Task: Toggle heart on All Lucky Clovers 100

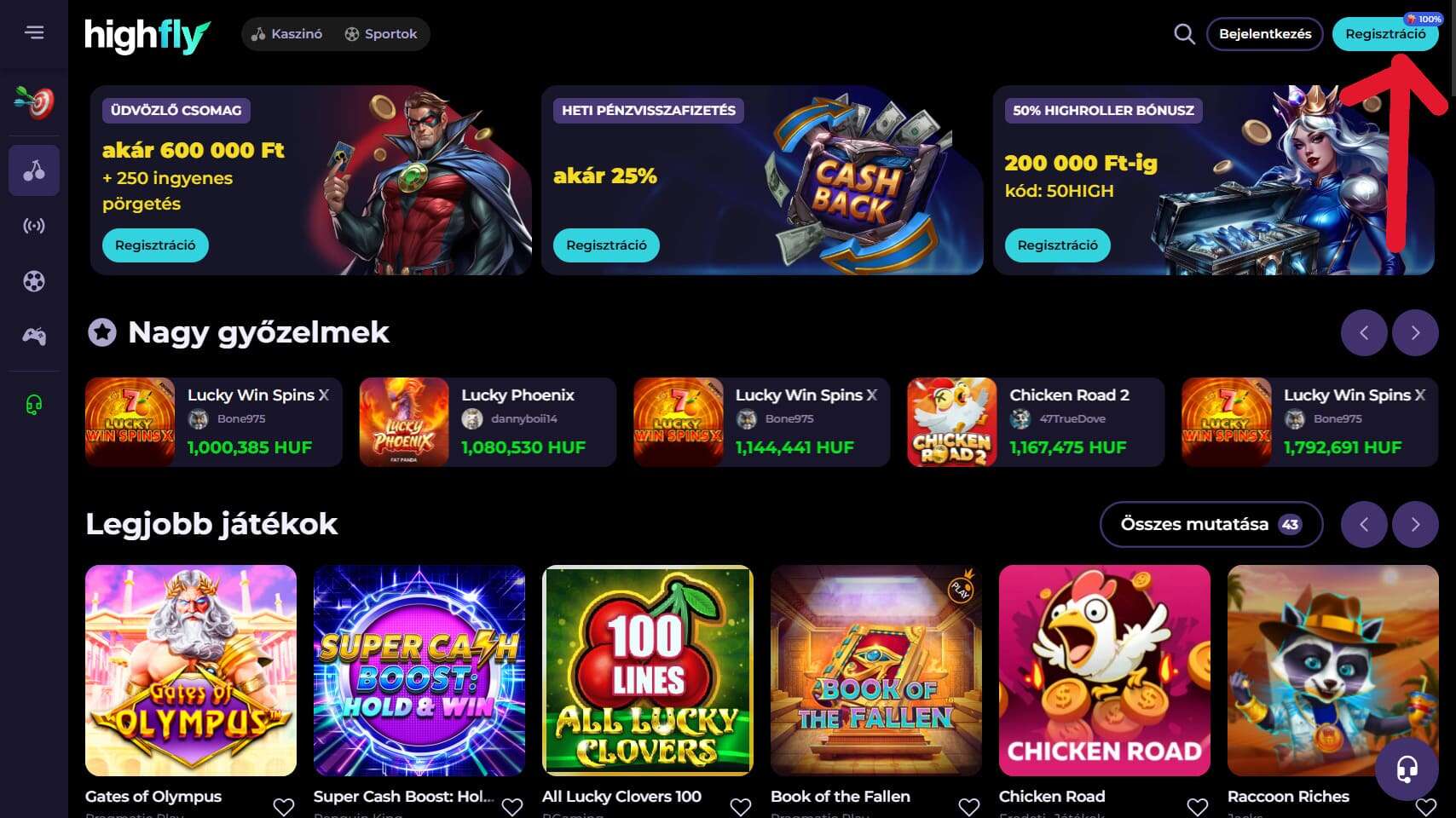Action: point(741,806)
